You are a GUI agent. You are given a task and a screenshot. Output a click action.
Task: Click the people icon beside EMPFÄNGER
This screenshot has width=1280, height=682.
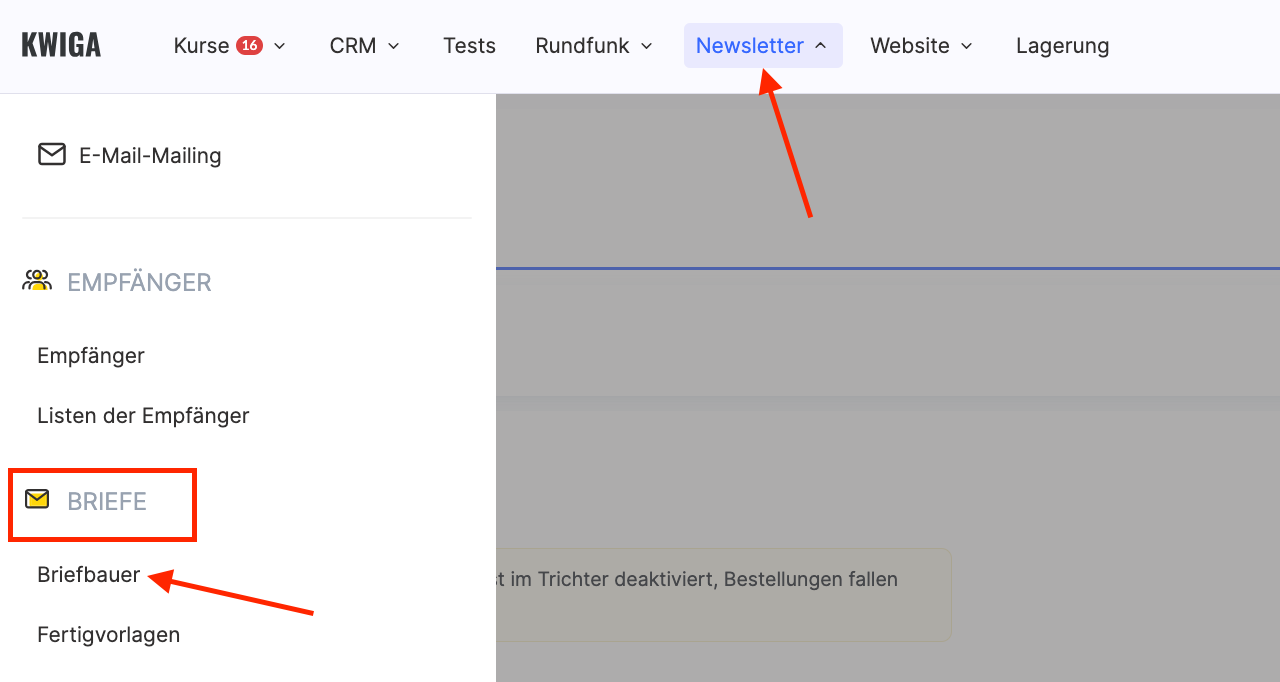click(37, 281)
